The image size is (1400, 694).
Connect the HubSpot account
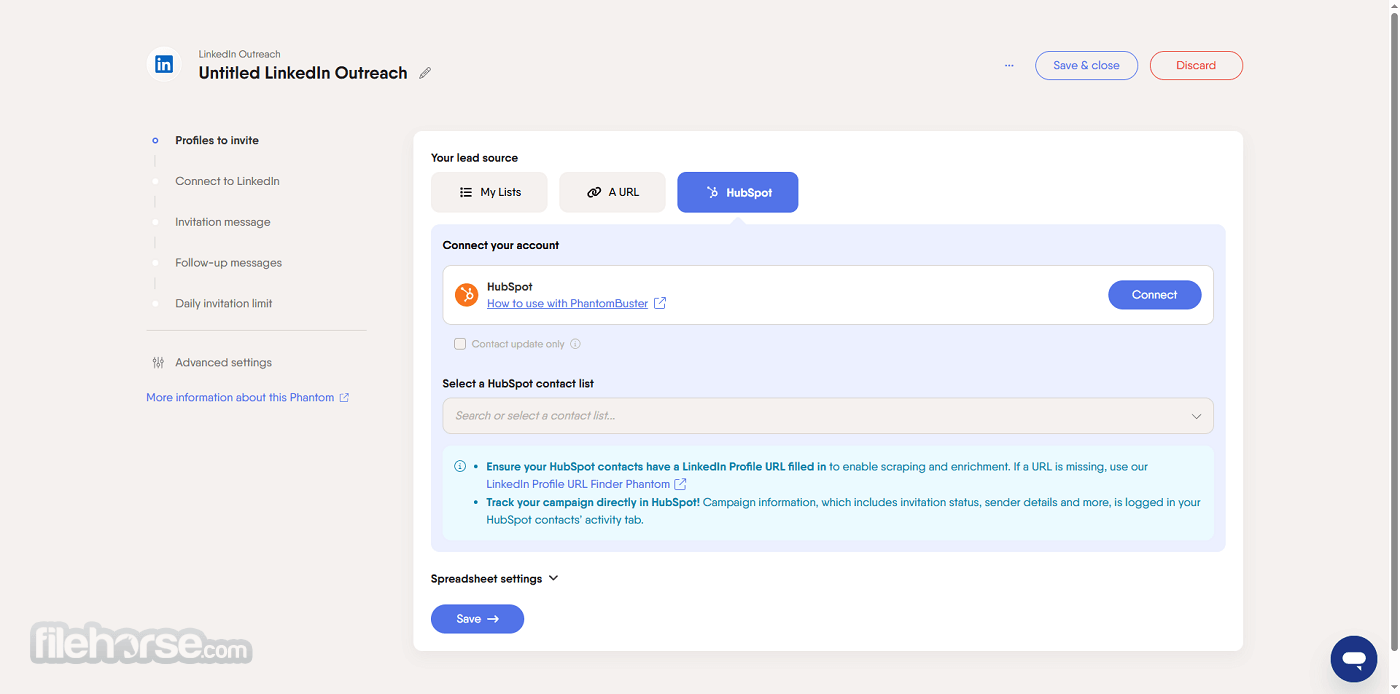tap(1155, 295)
